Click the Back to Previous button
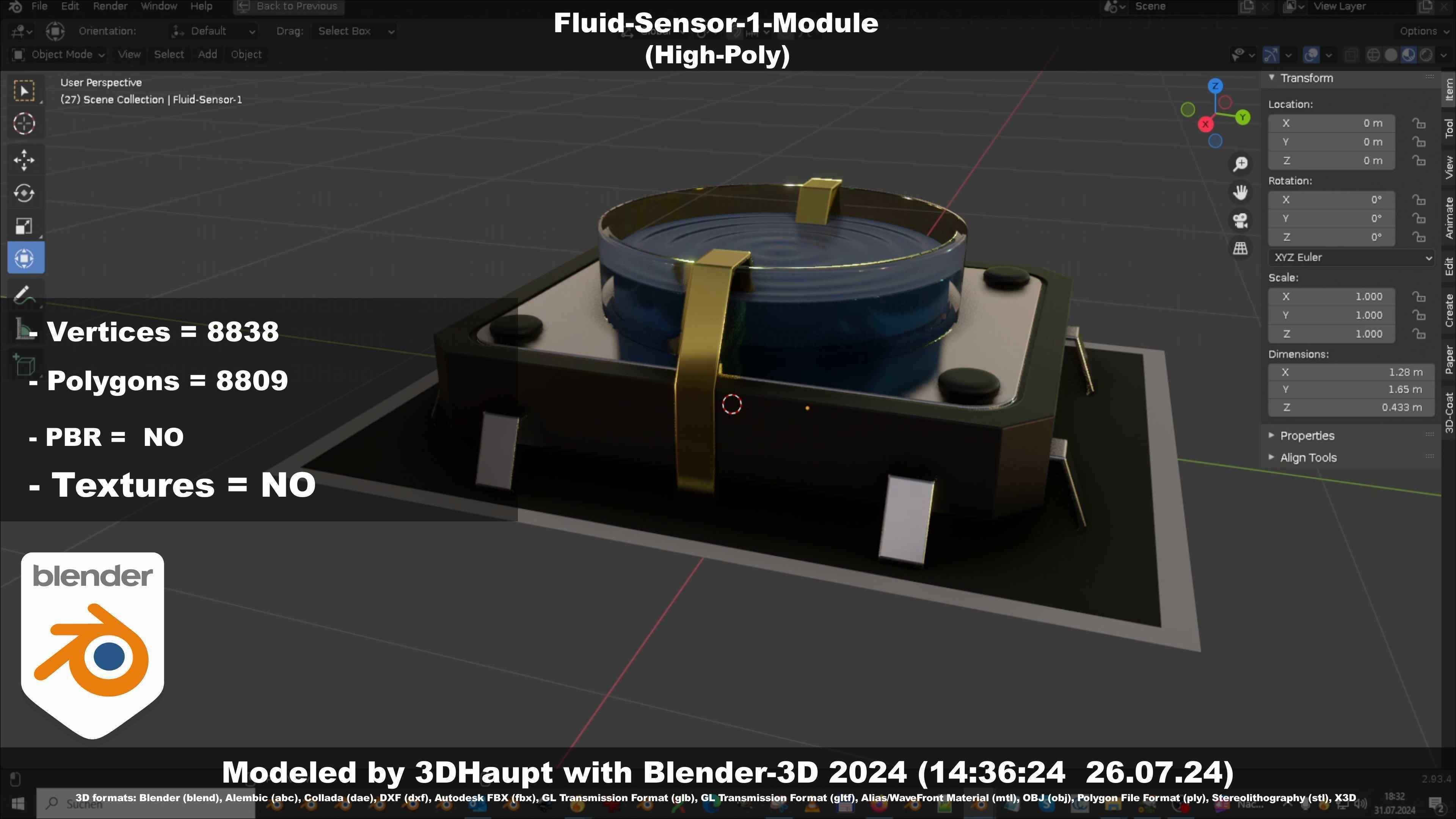This screenshot has height=819, width=1456. [288, 6]
